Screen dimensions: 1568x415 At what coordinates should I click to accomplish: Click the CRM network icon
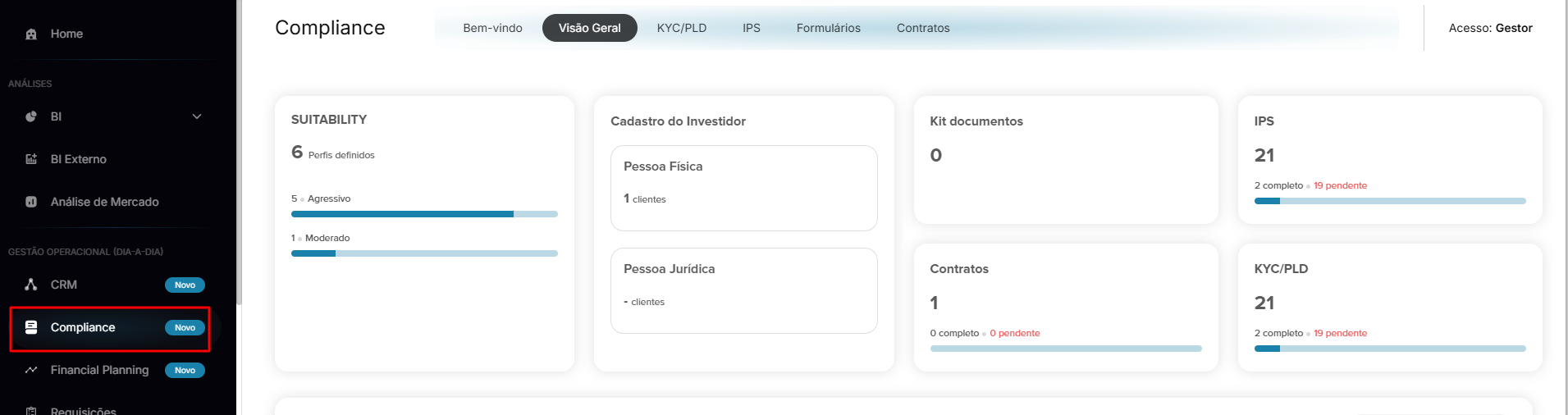click(x=31, y=285)
